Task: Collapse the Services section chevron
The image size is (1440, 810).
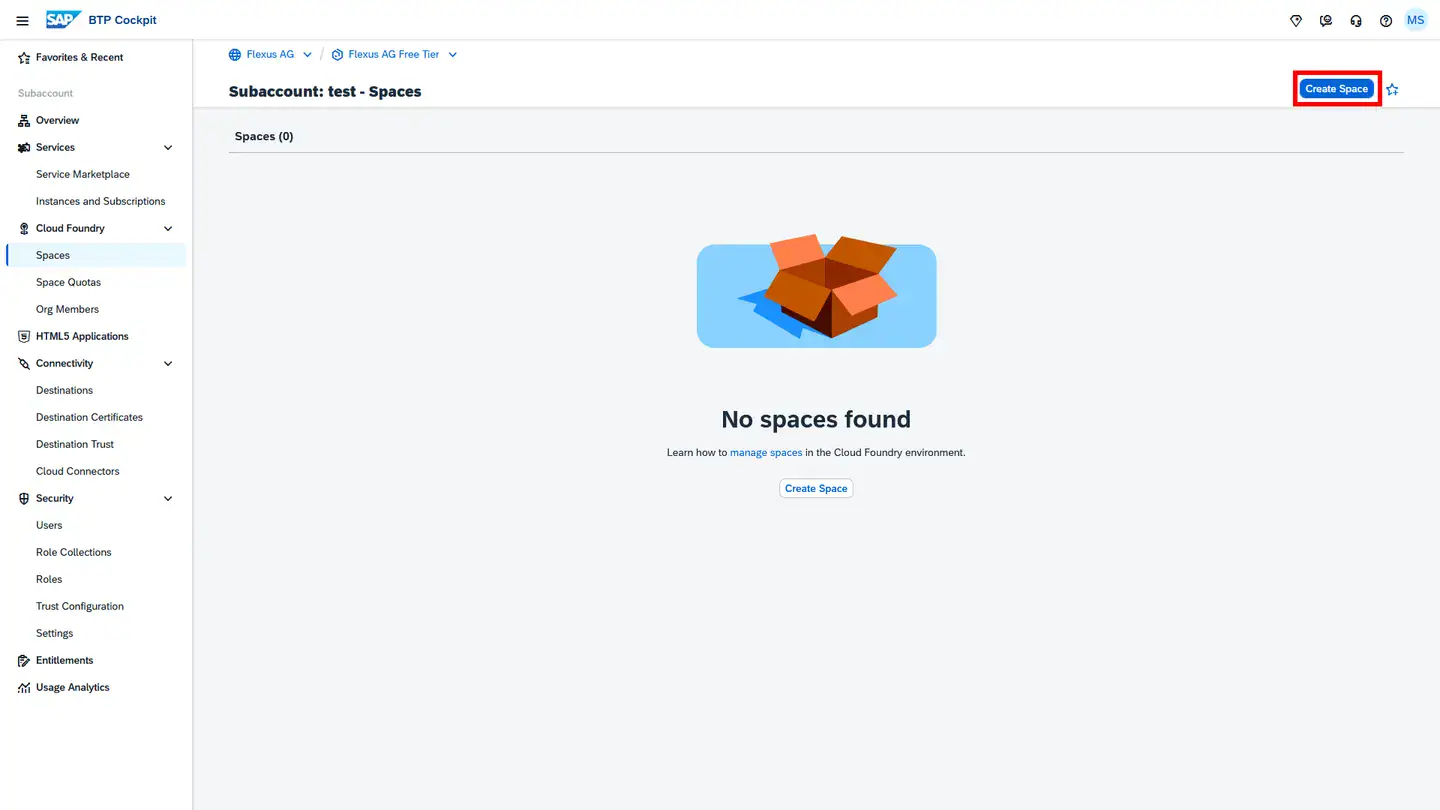Action: pyautogui.click(x=168, y=147)
